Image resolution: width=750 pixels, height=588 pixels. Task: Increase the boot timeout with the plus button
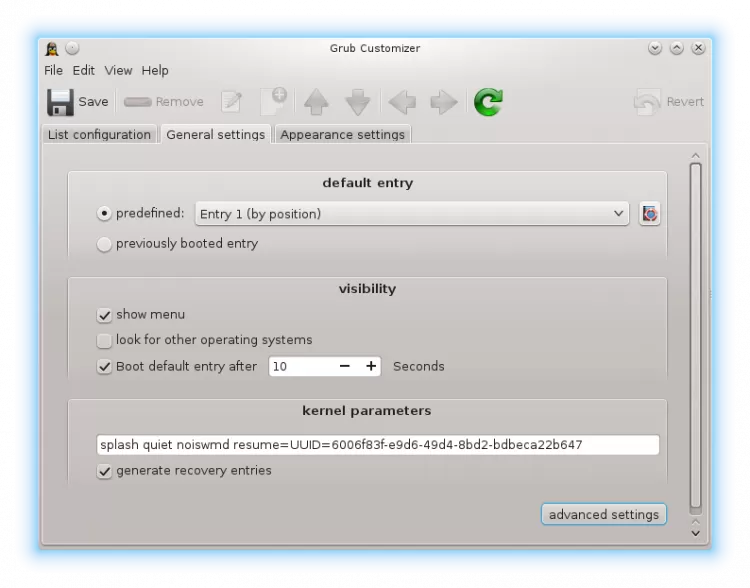coord(371,366)
